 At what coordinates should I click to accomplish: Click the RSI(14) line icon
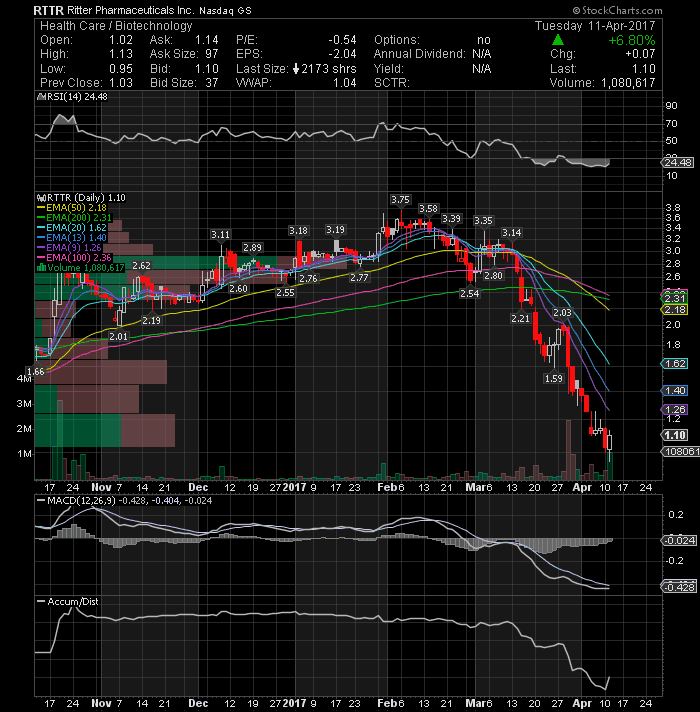click(40, 97)
